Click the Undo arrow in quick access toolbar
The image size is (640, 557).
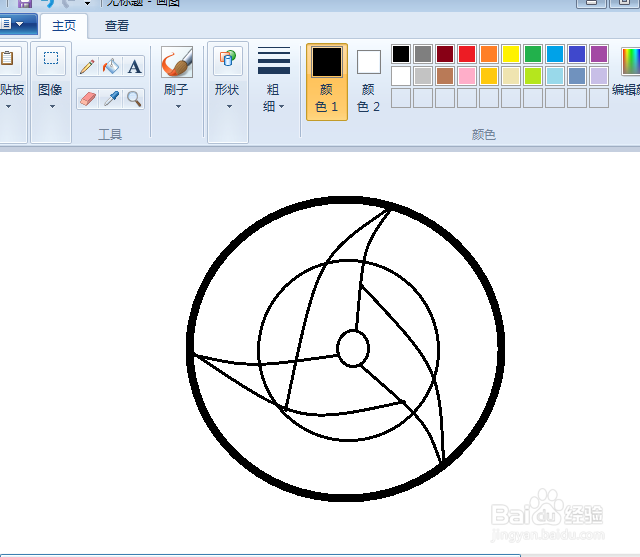pos(48,3)
